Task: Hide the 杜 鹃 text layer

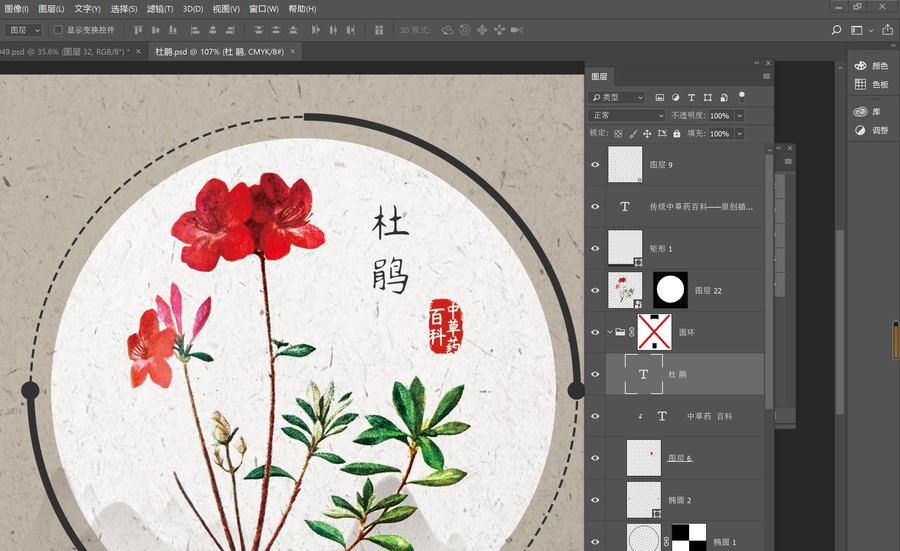Action: pos(595,374)
